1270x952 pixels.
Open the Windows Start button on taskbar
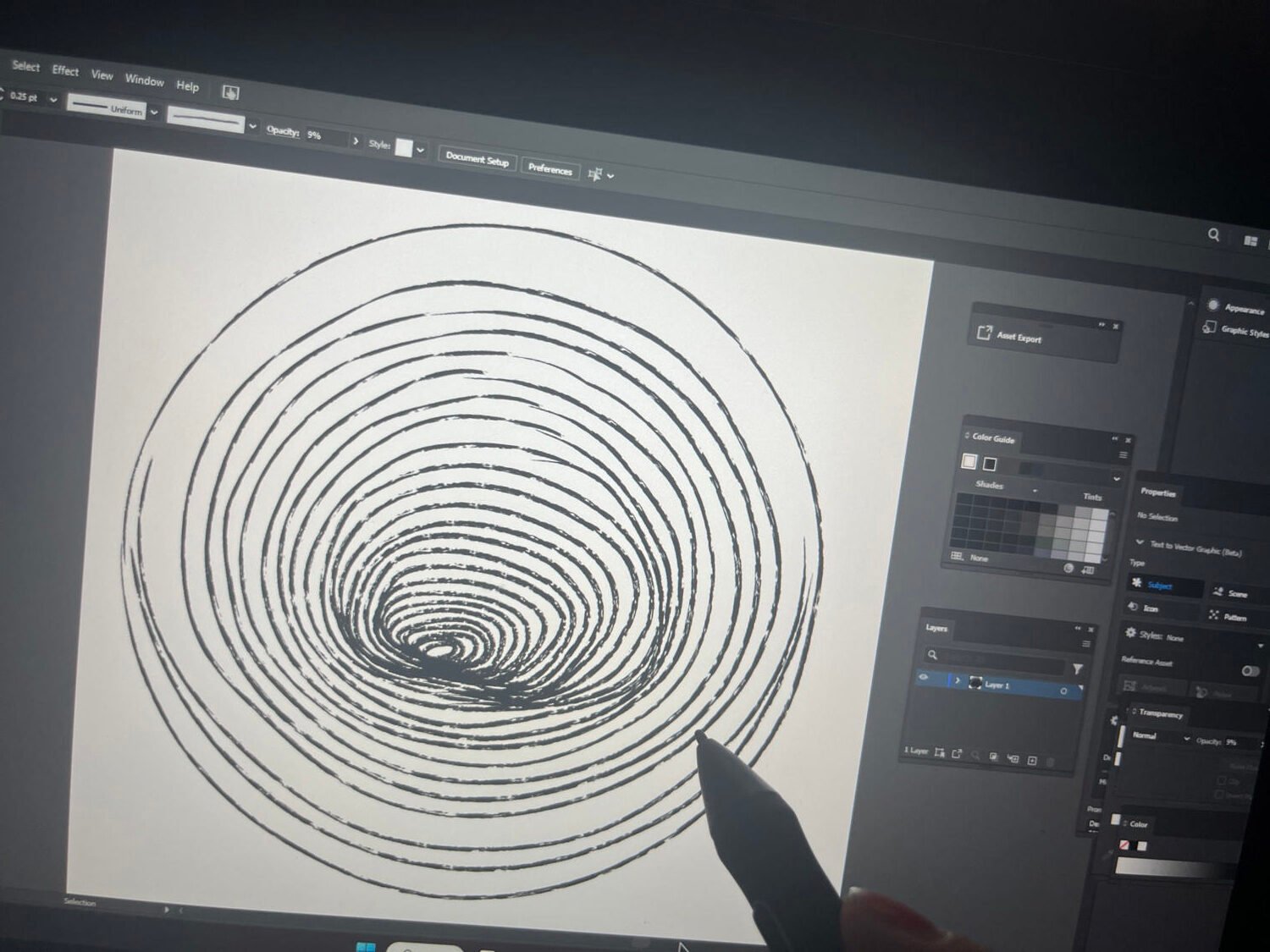pyautogui.click(x=366, y=946)
